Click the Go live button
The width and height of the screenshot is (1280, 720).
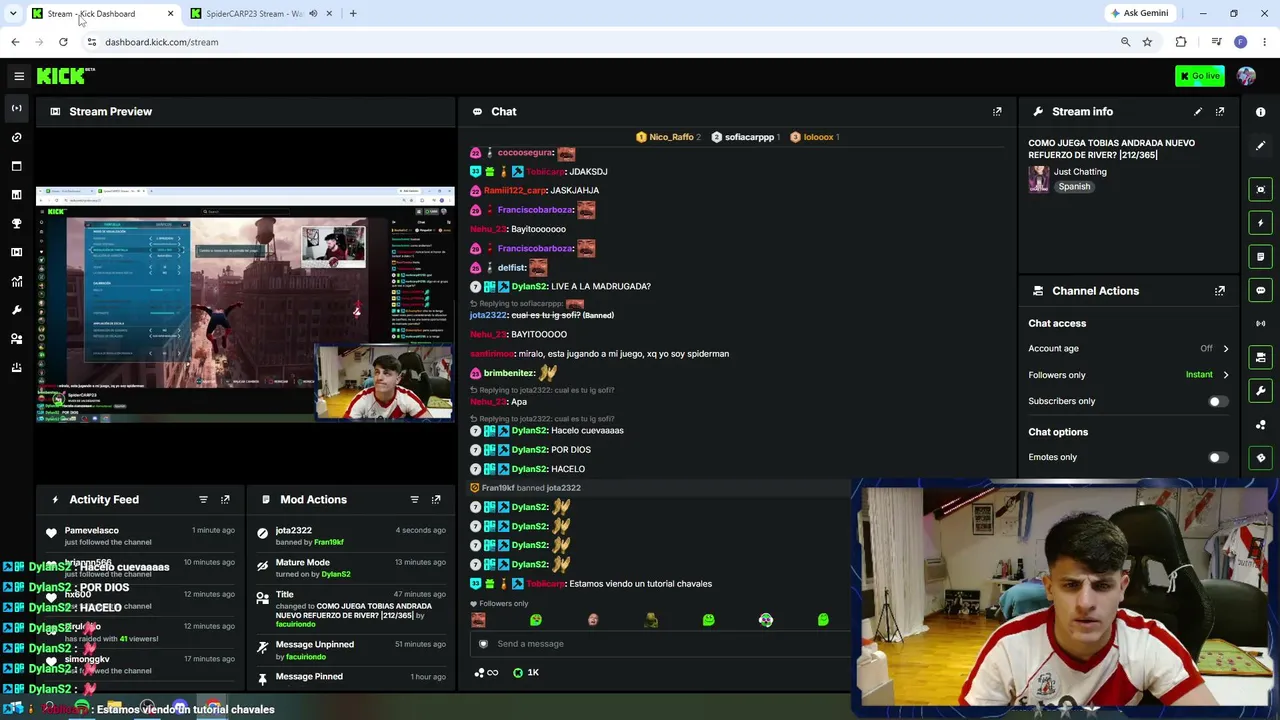(x=1200, y=76)
